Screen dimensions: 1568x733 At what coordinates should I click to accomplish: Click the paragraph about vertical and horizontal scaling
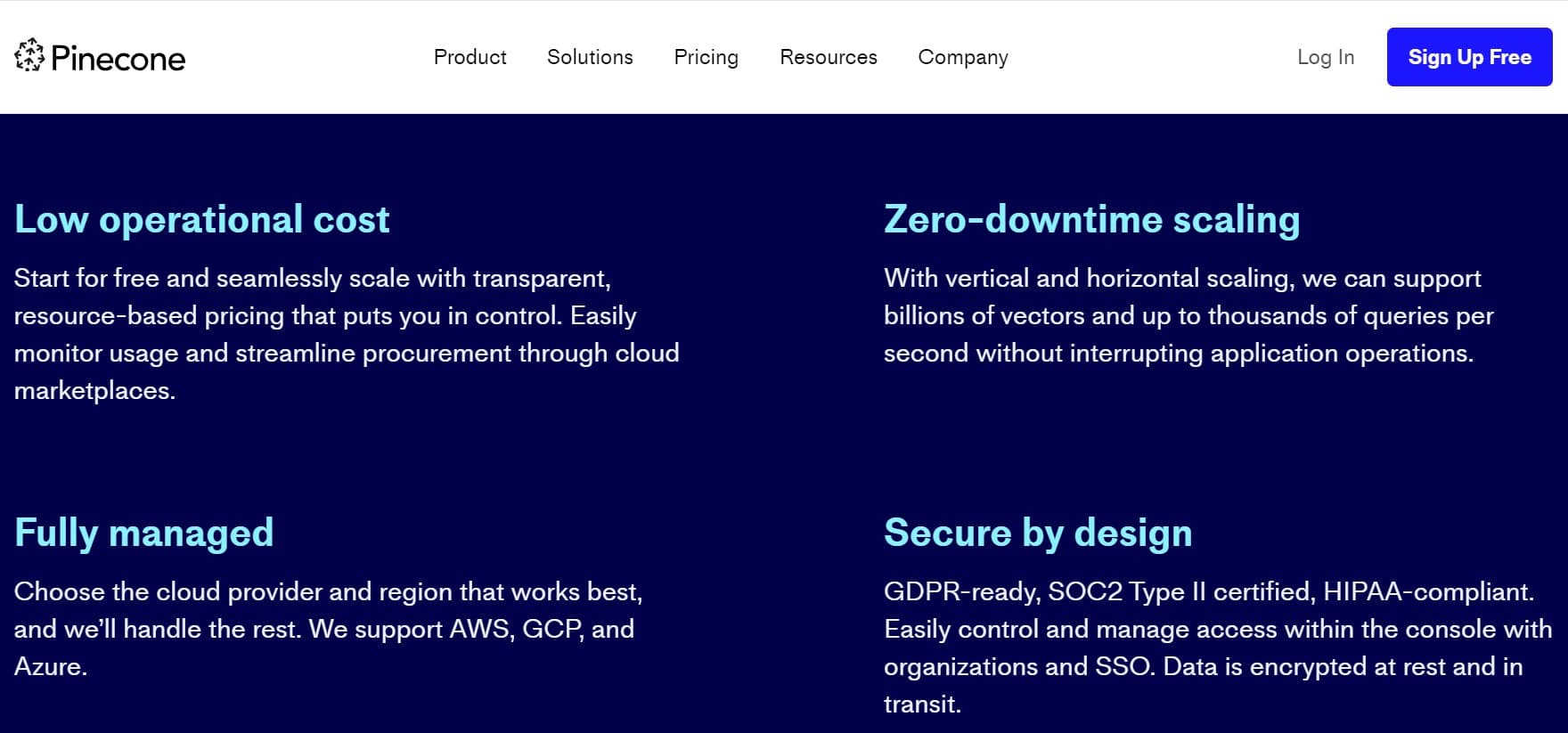pos(1188,315)
